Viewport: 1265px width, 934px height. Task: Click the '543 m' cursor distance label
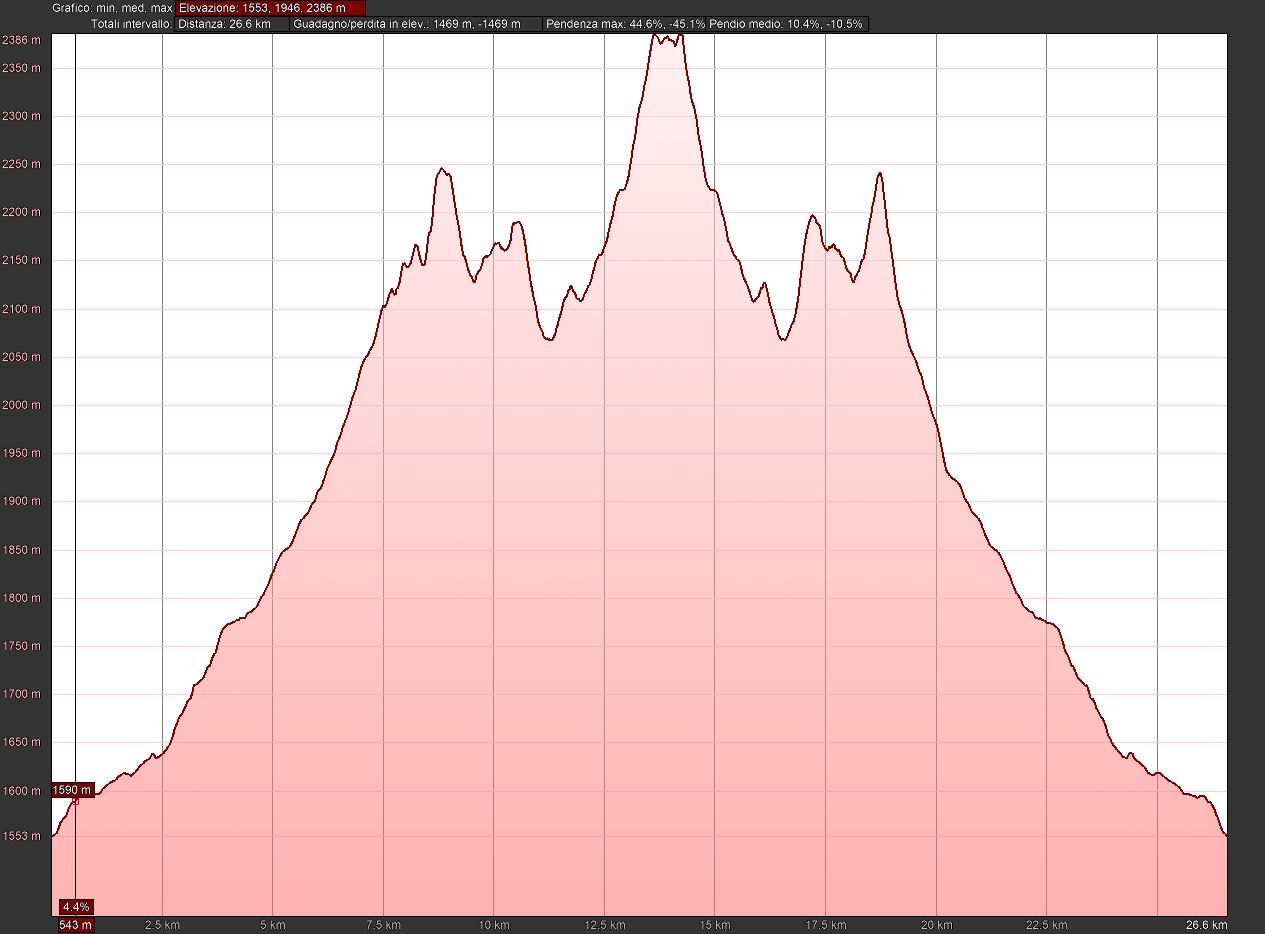pyautogui.click(x=76, y=925)
